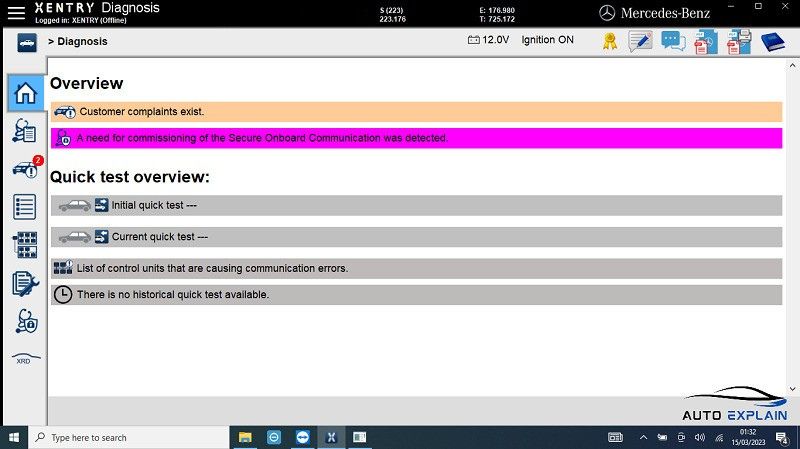Open the notes pencil icon in toolbar
Image resolution: width=800 pixels, height=449 pixels.
point(640,42)
